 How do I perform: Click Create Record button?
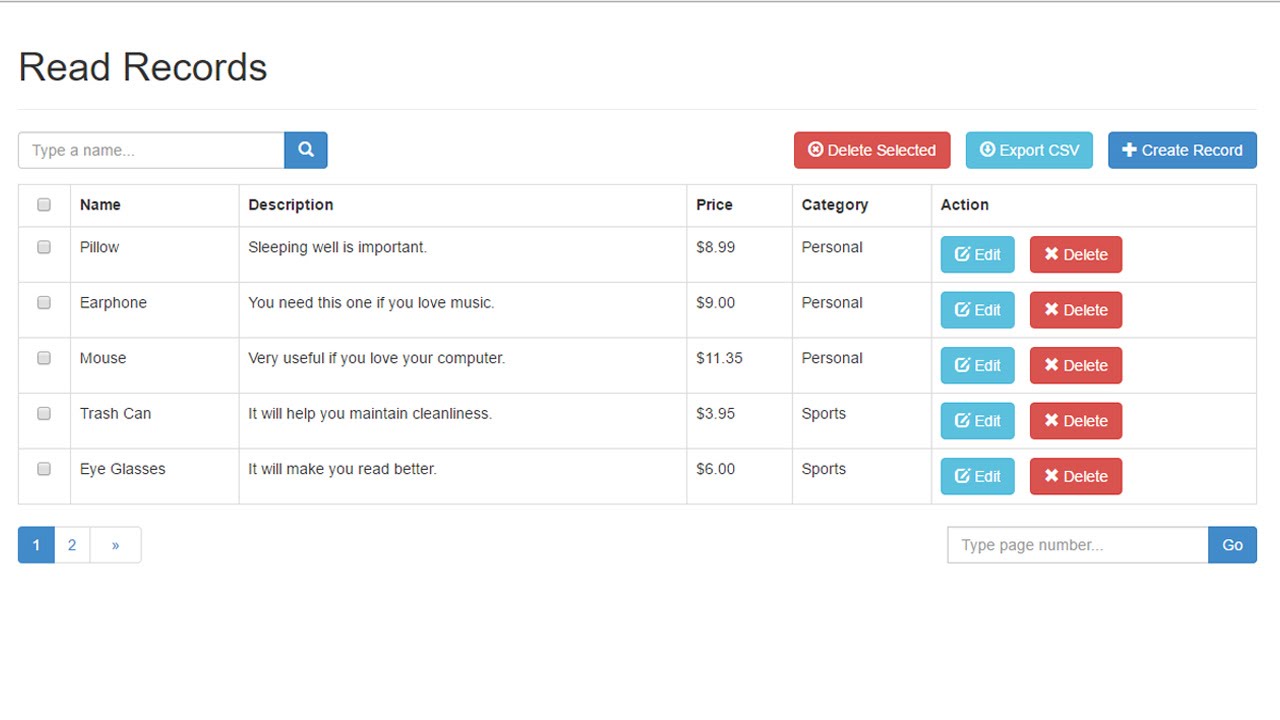click(1182, 150)
